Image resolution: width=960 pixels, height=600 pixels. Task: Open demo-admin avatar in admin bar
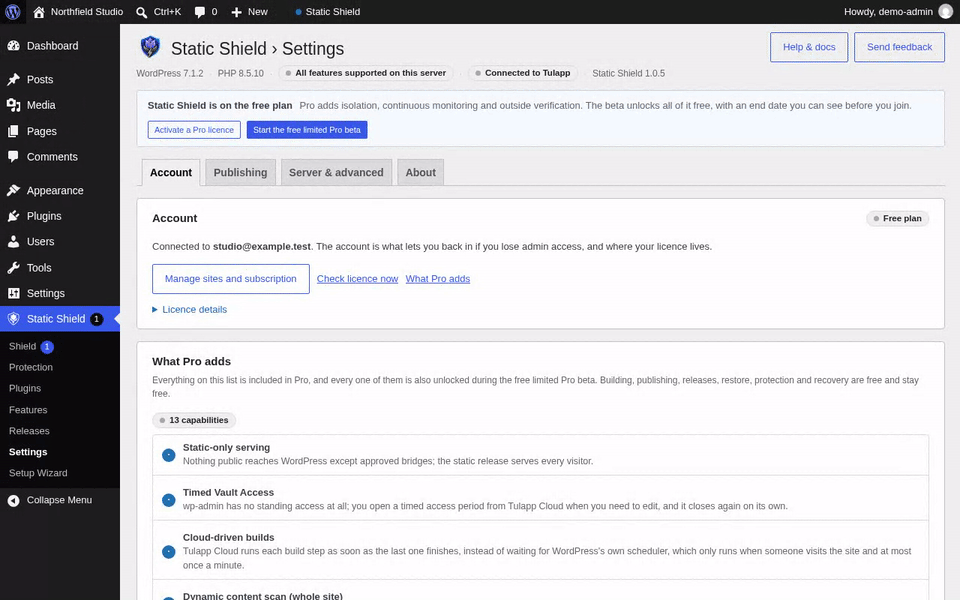(x=945, y=12)
